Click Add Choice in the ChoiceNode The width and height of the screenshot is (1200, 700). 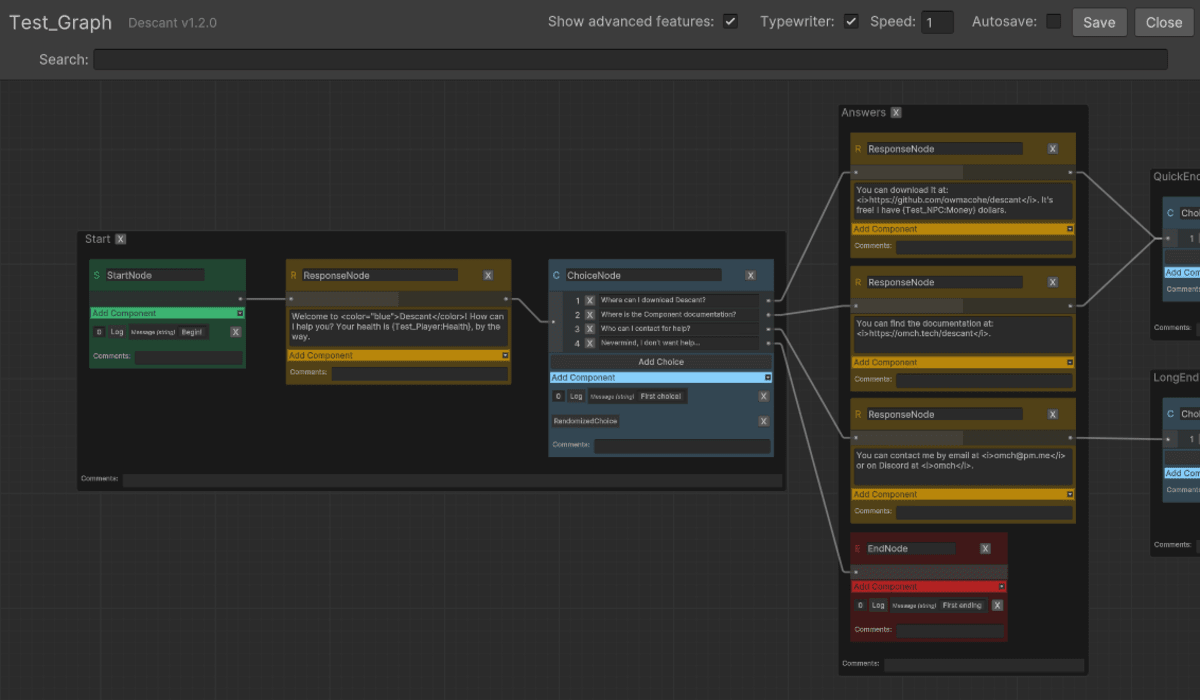(661, 362)
